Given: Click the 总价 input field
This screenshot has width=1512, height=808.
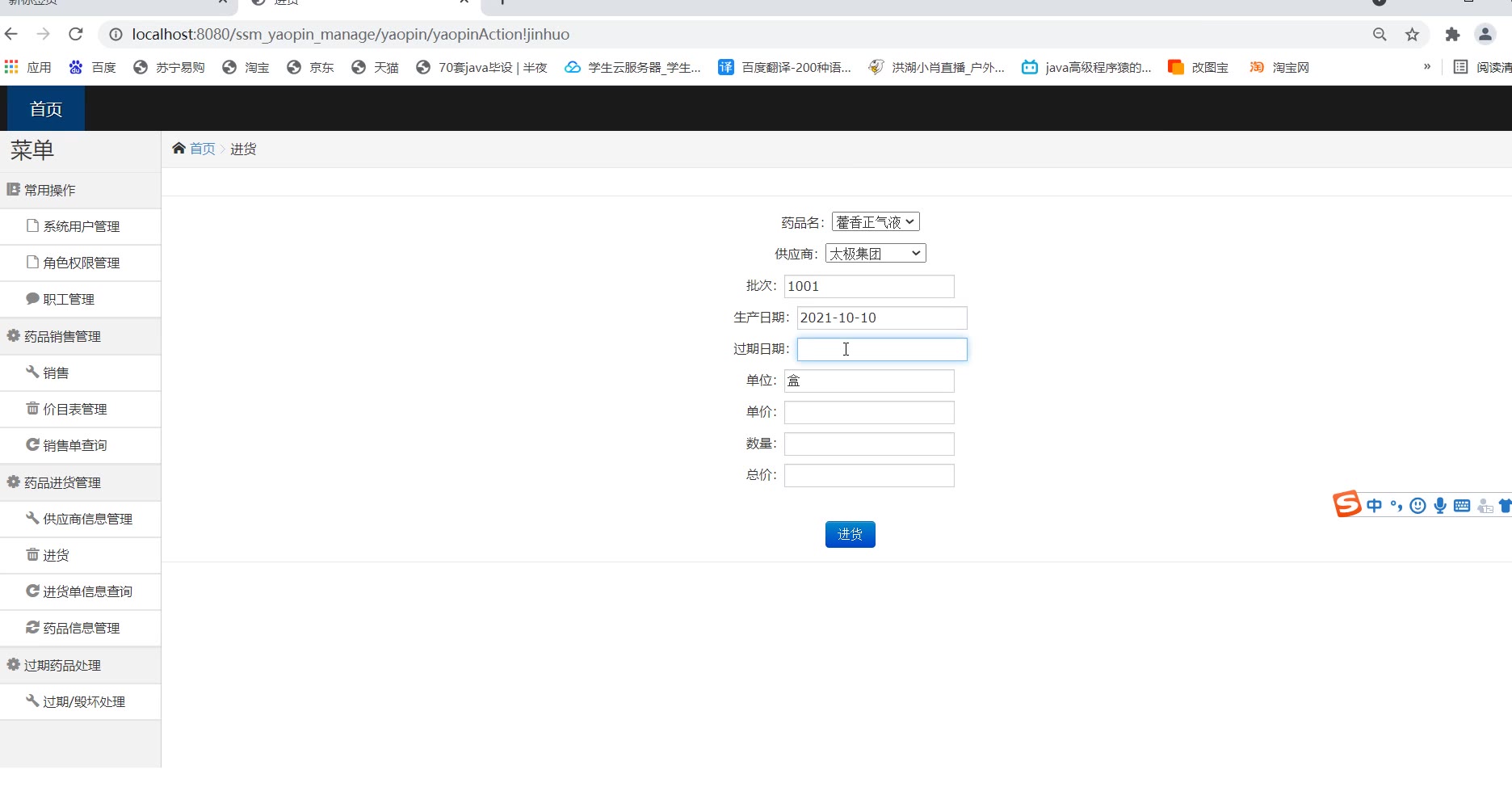Looking at the screenshot, I should click(869, 475).
